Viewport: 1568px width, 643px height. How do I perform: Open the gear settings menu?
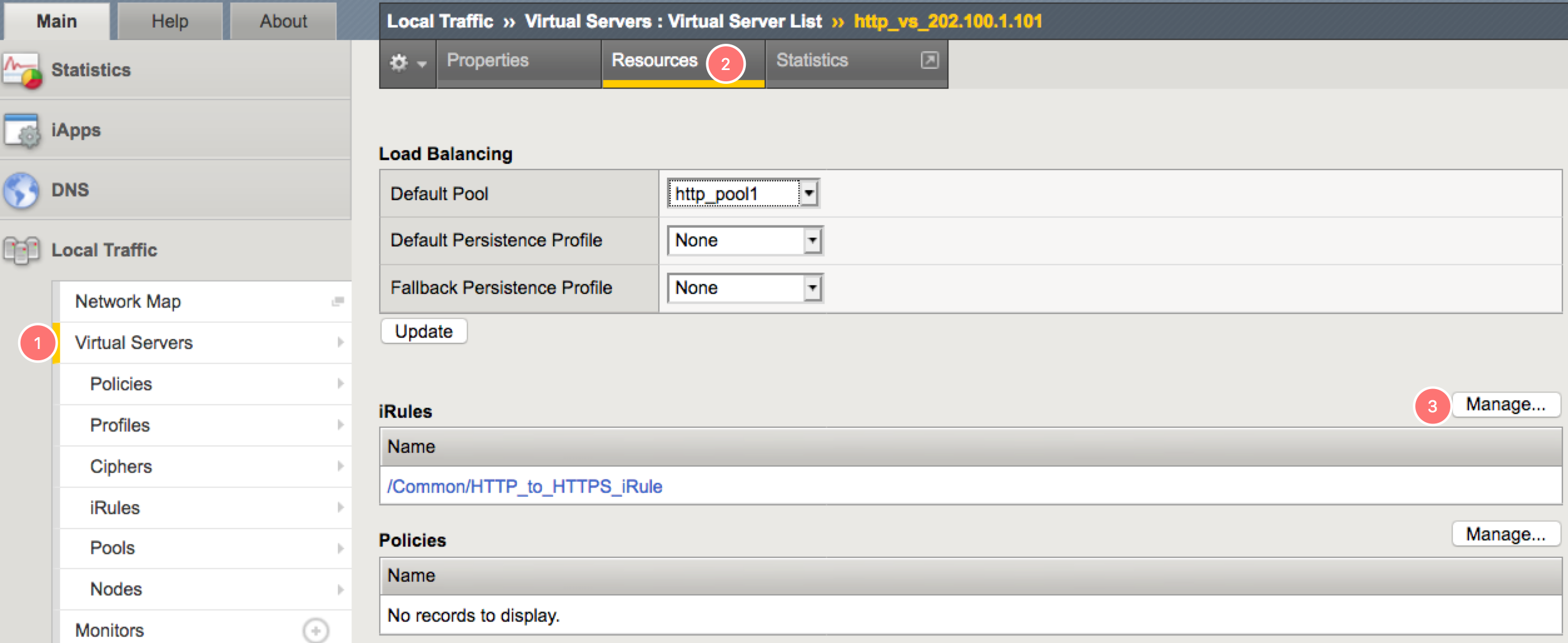pos(405,62)
